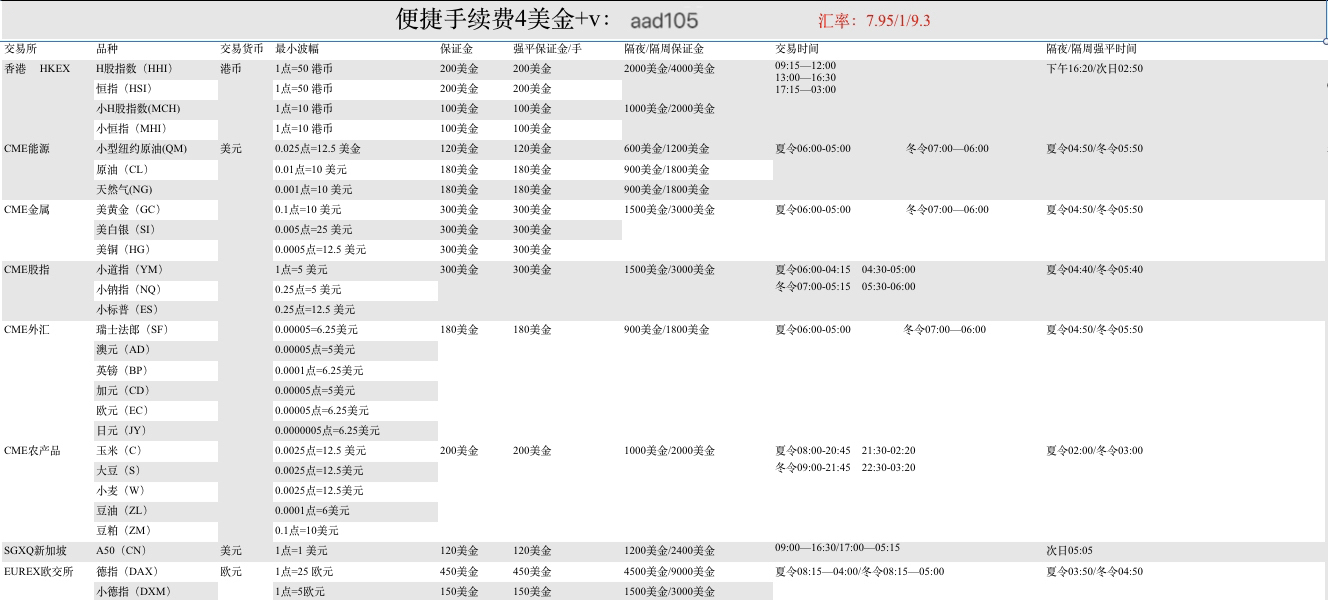Select the CME金属 exchange cell
Image resolution: width=1328 pixels, height=600 pixels.
click(x=27, y=210)
